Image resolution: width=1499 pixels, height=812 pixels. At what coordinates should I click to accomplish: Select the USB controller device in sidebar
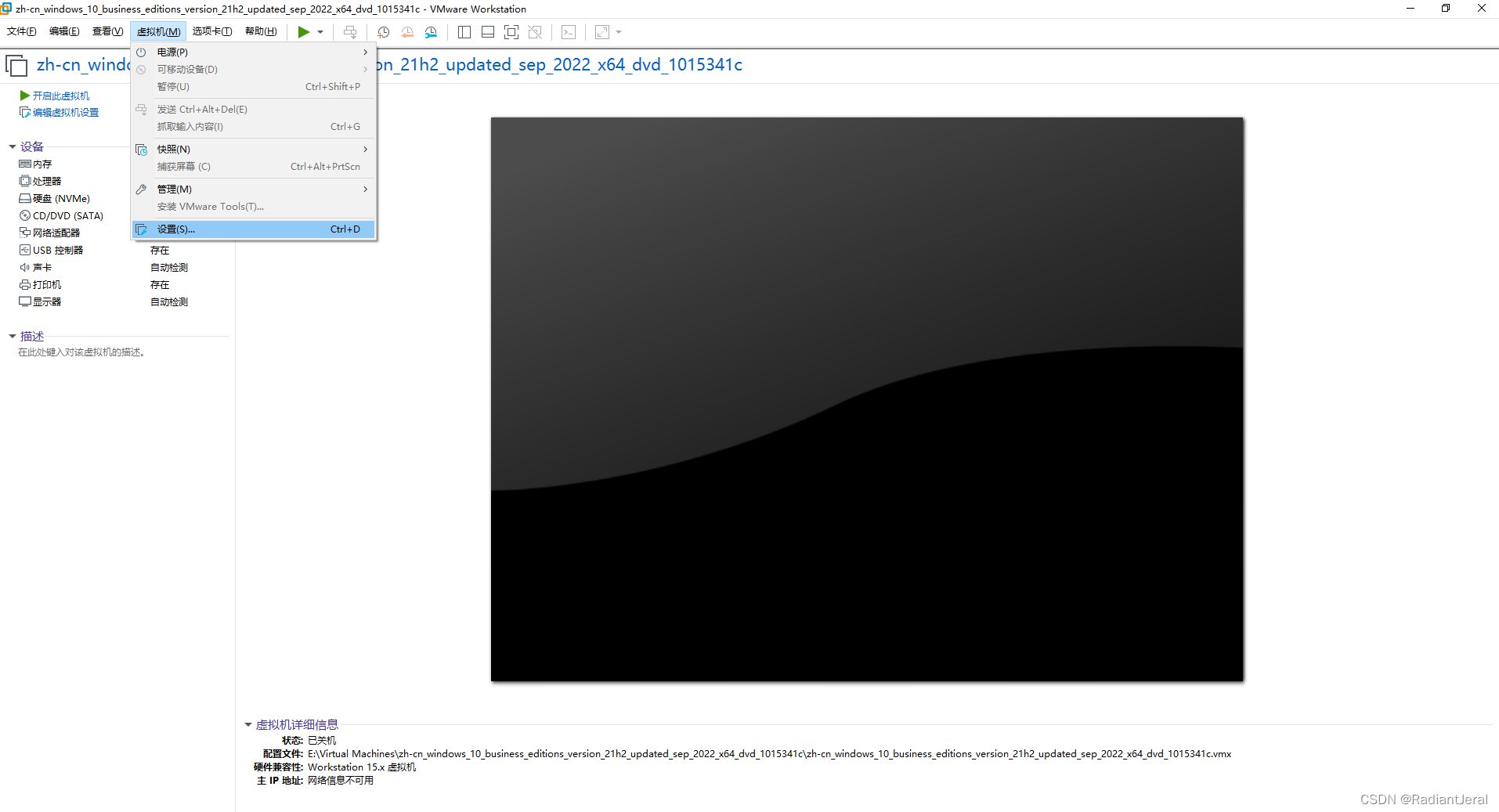coord(56,249)
